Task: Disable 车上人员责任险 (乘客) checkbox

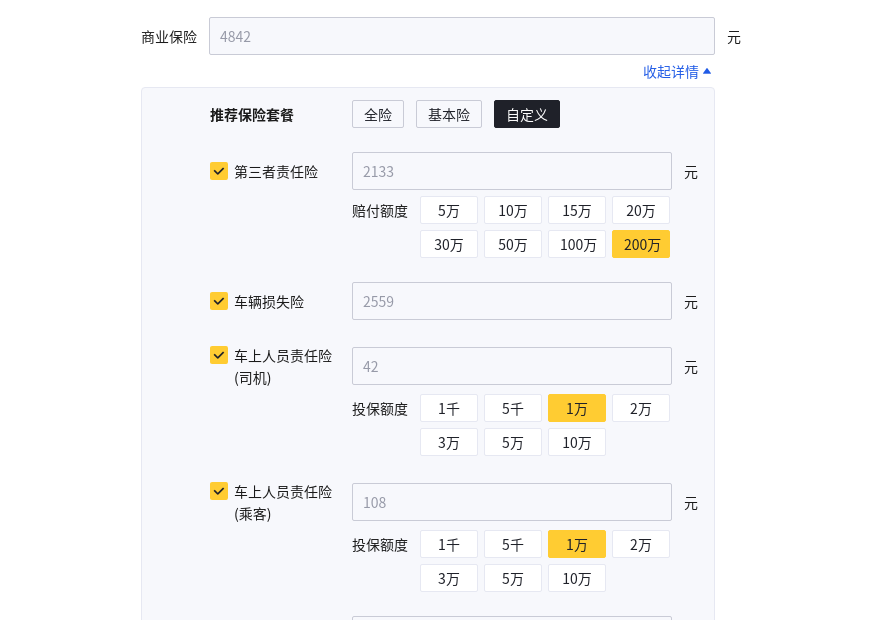Action: point(219,491)
